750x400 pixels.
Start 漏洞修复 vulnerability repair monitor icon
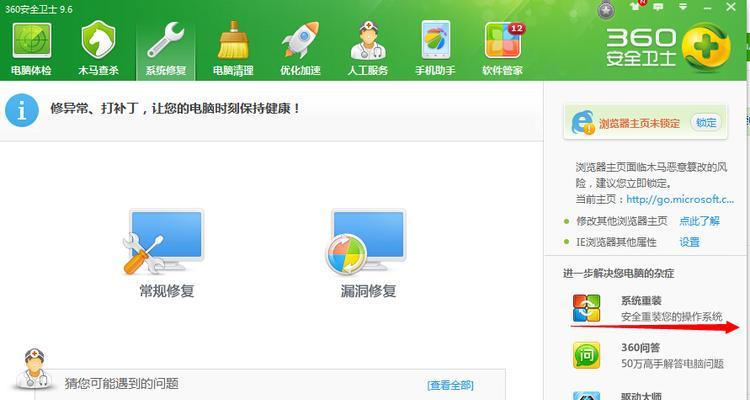366,242
